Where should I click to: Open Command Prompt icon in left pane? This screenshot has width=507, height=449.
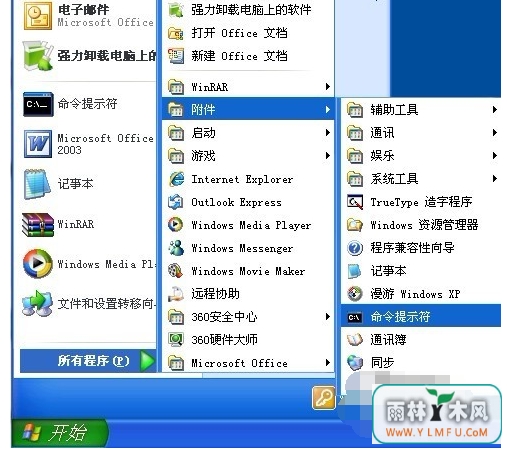pos(38,104)
